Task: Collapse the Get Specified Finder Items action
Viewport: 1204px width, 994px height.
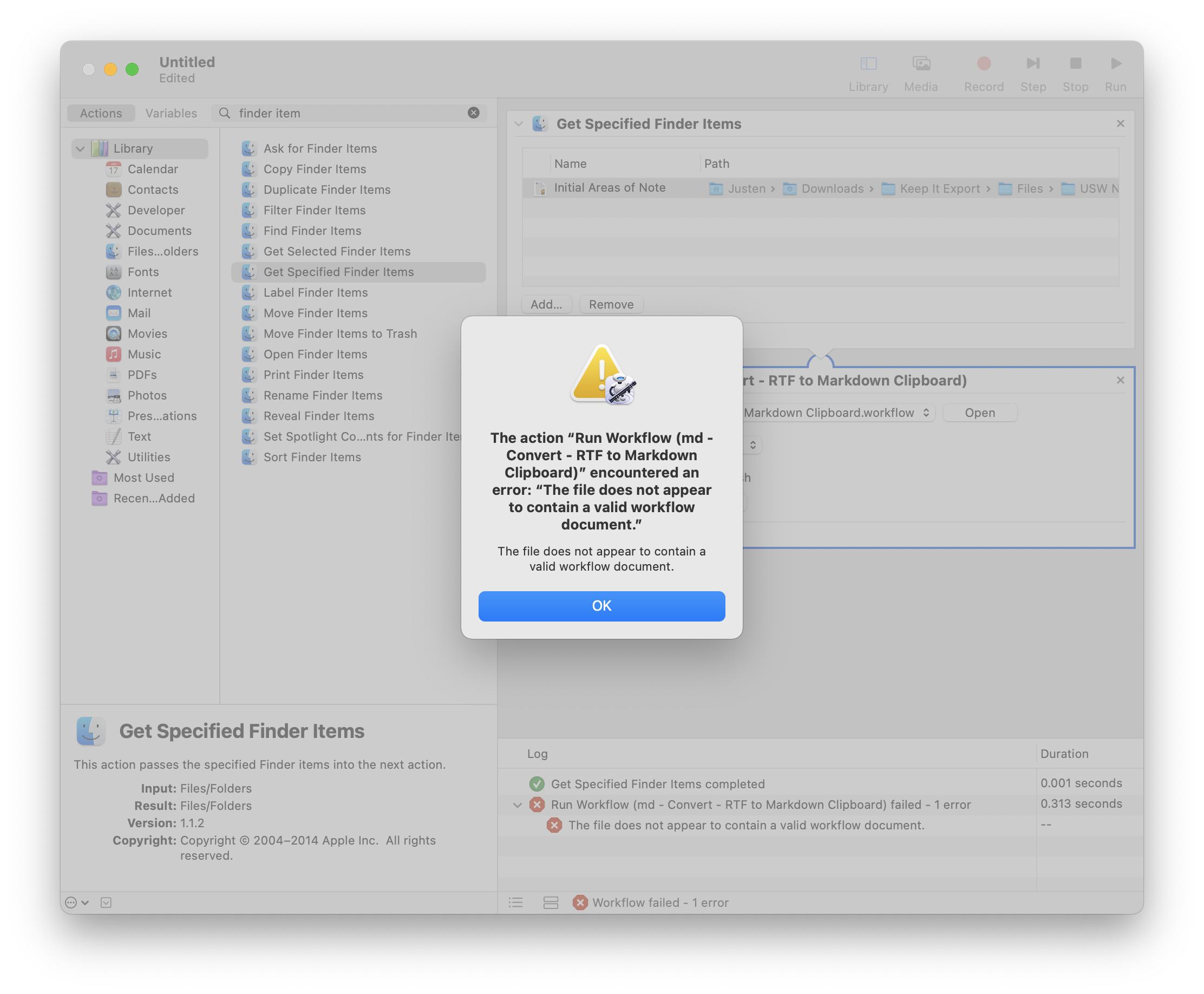Action: point(519,123)
